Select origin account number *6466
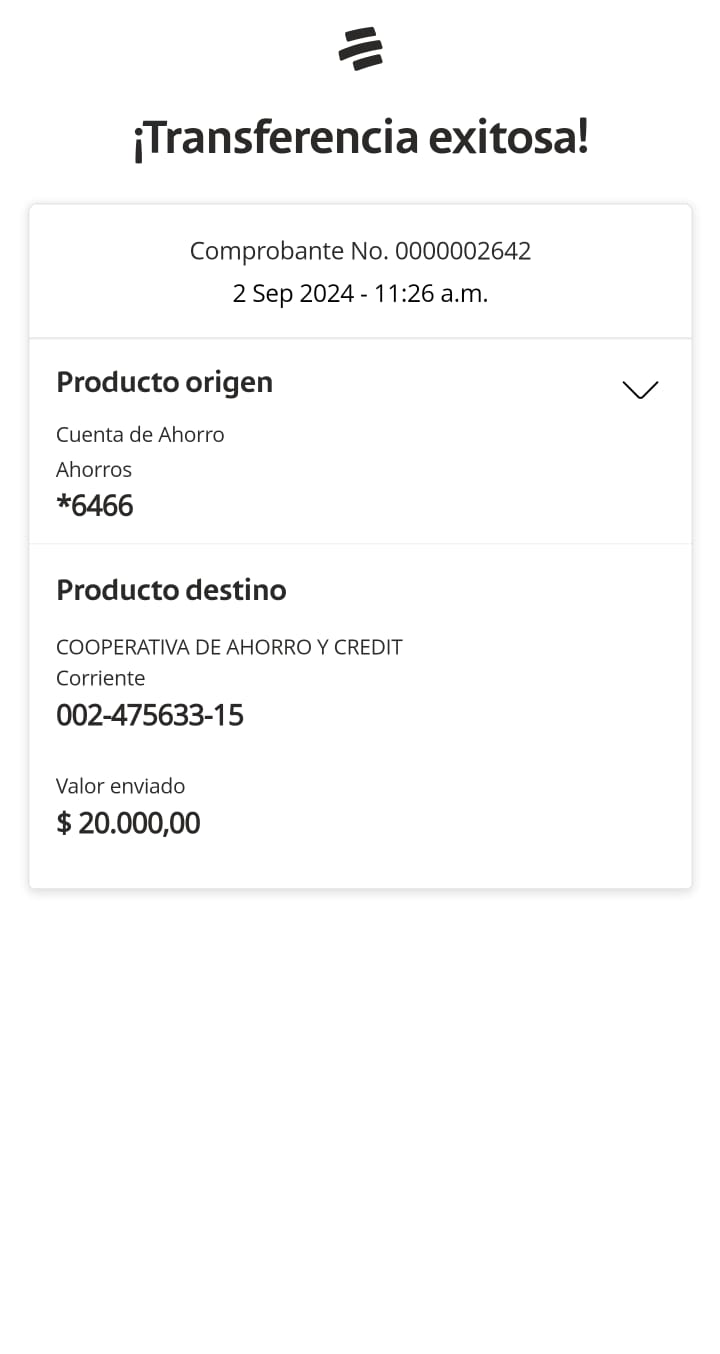The height and width of the screenshot is (1354, 720). point(95,506)
